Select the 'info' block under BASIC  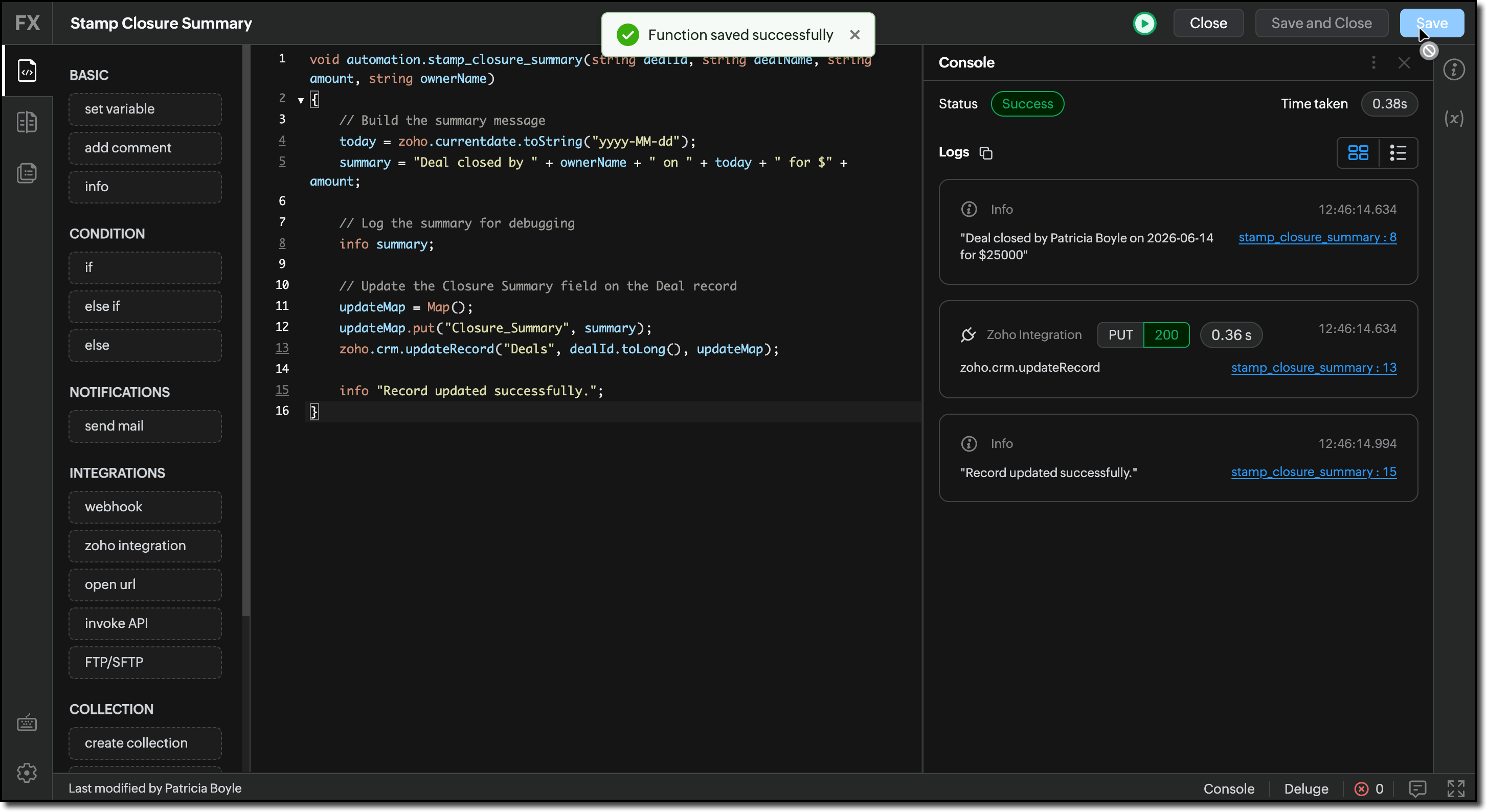(145, 187)
